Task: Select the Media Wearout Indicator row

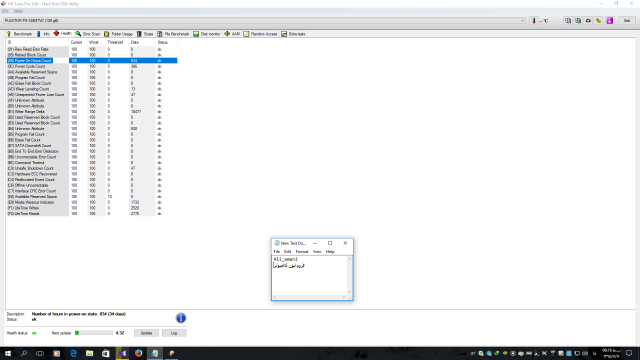Action: (92, 202)
